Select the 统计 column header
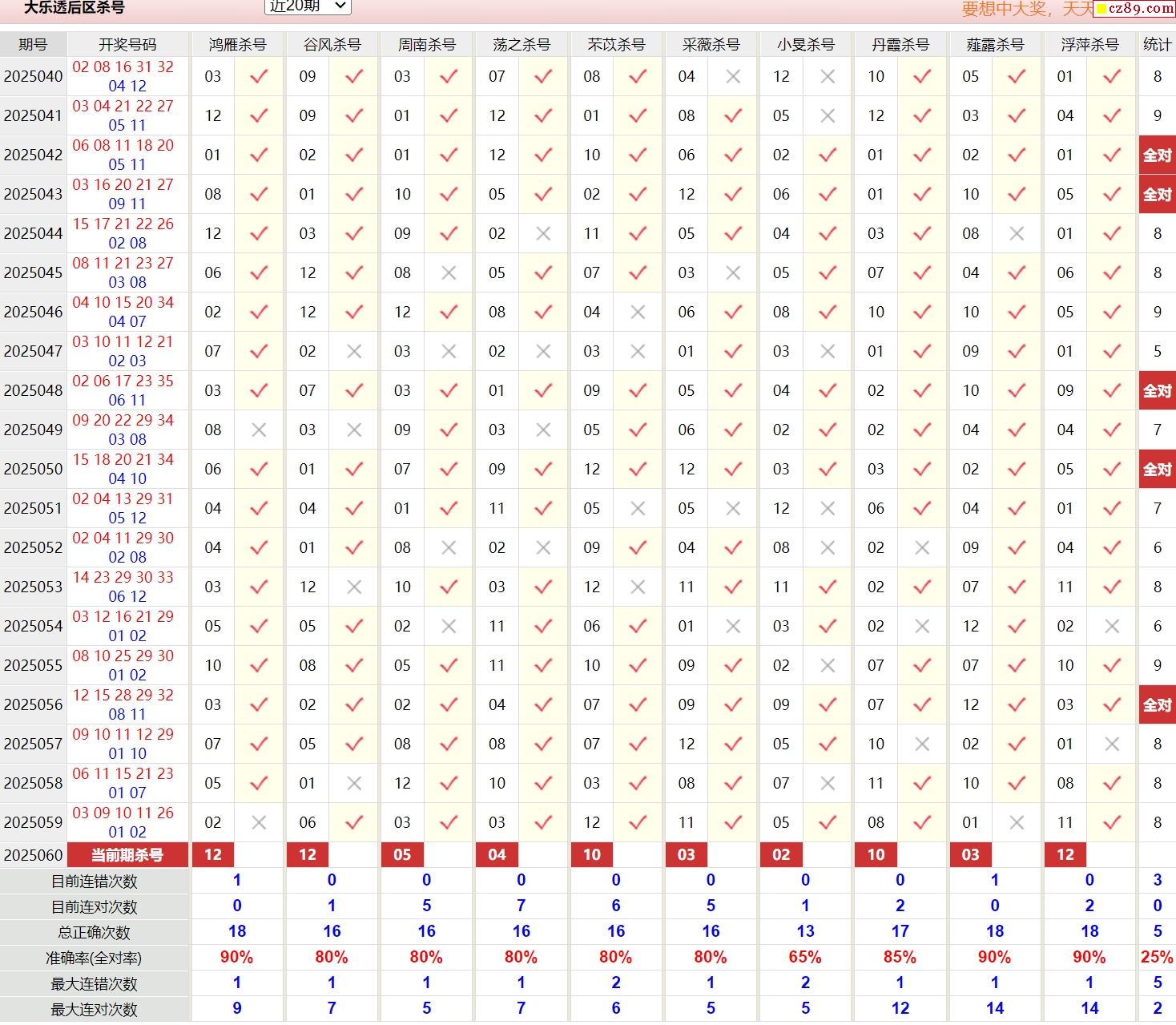The height and width of the screenshot is (1025, 1176). [1157, 45]
